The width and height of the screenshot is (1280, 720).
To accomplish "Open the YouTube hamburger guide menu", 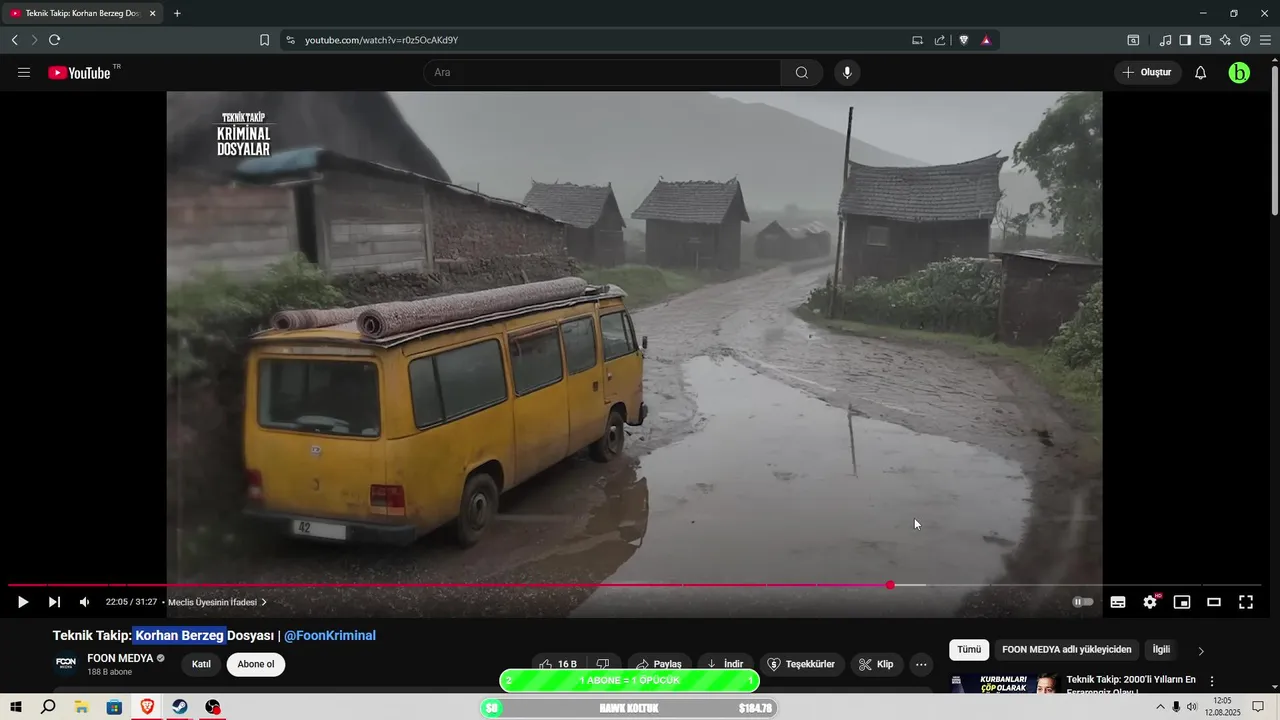I will point(24,73).
